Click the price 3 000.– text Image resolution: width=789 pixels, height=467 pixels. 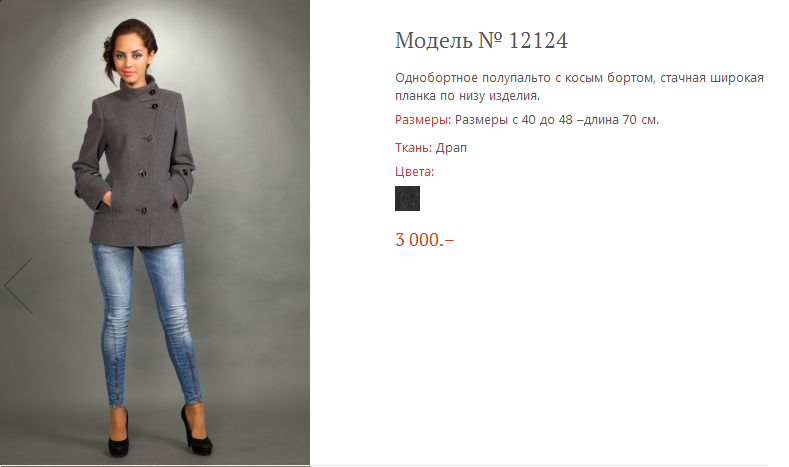click(x=424, y=240)
